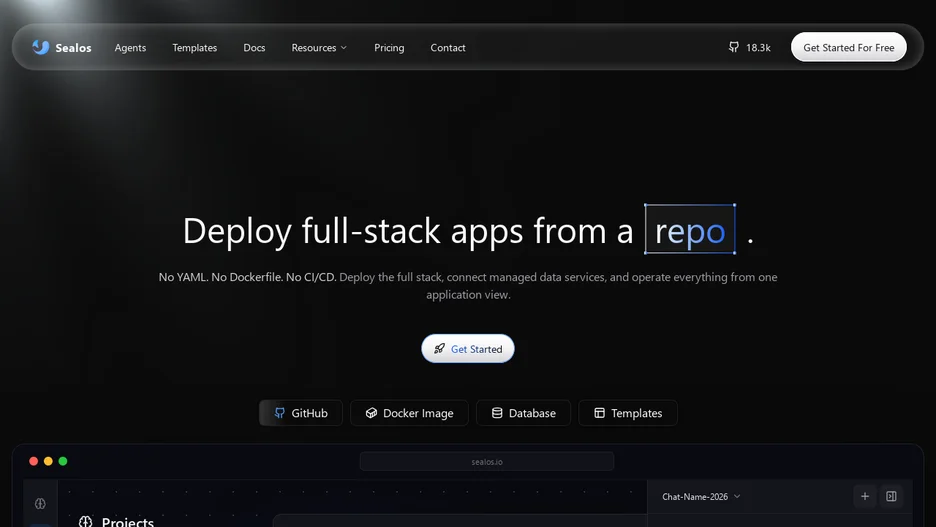
Task: Open the Chat-Name-2026 dropdown
Action: [701, 497]
